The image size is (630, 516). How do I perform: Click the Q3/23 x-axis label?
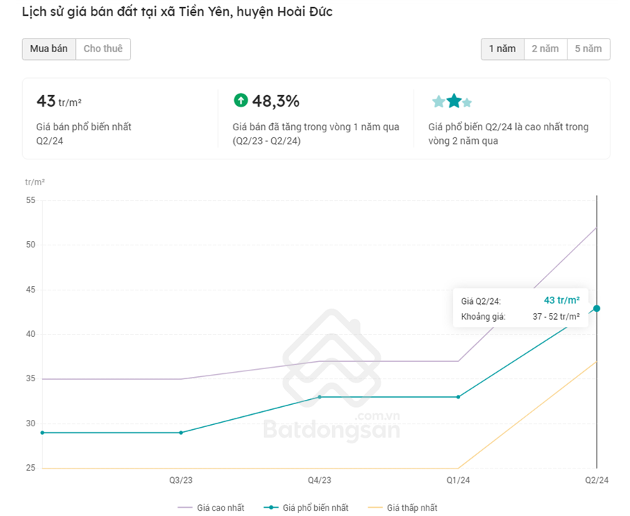click(x=181, y=480)
